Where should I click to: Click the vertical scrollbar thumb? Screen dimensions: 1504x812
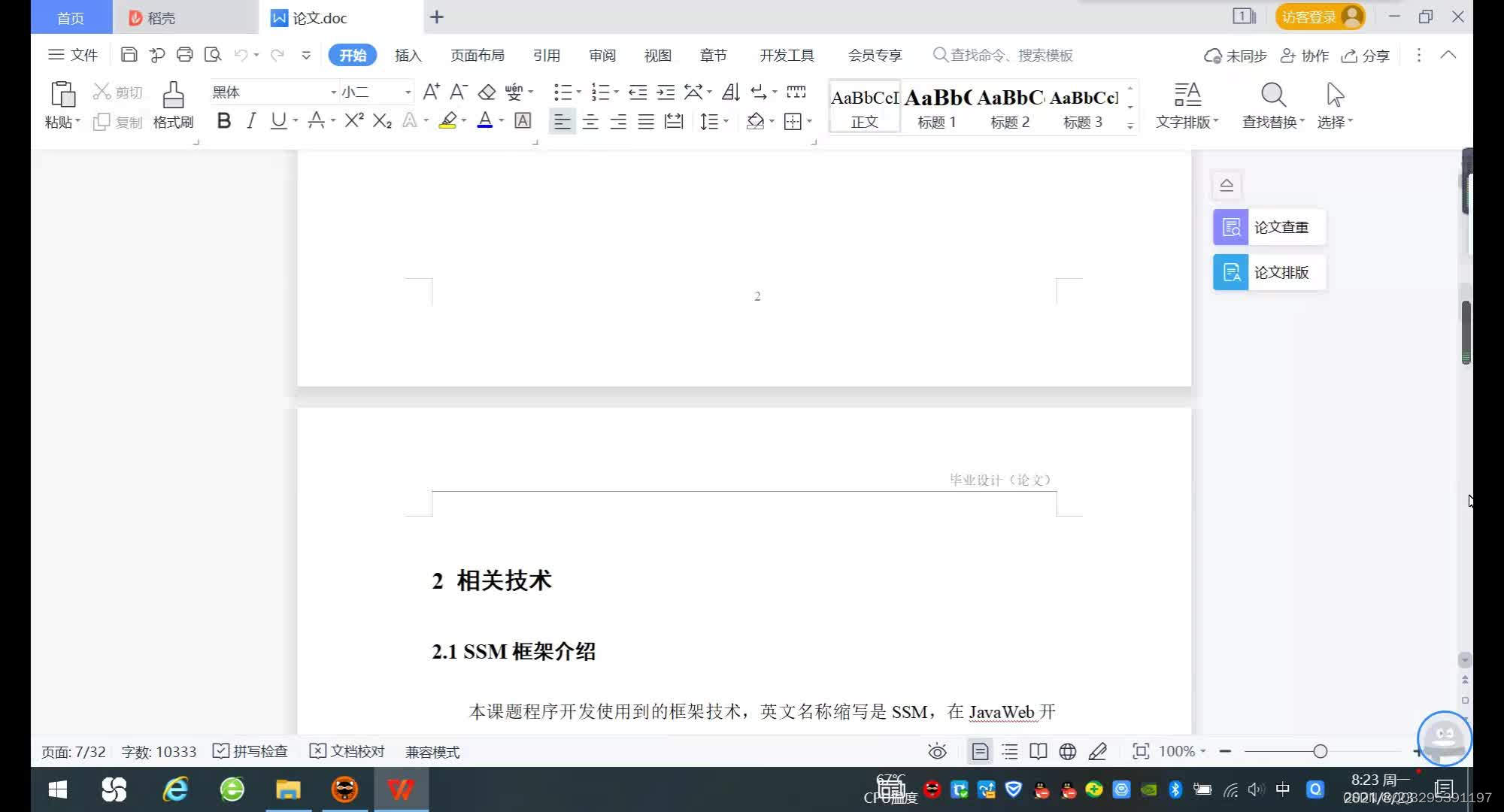coord(1466,332)
